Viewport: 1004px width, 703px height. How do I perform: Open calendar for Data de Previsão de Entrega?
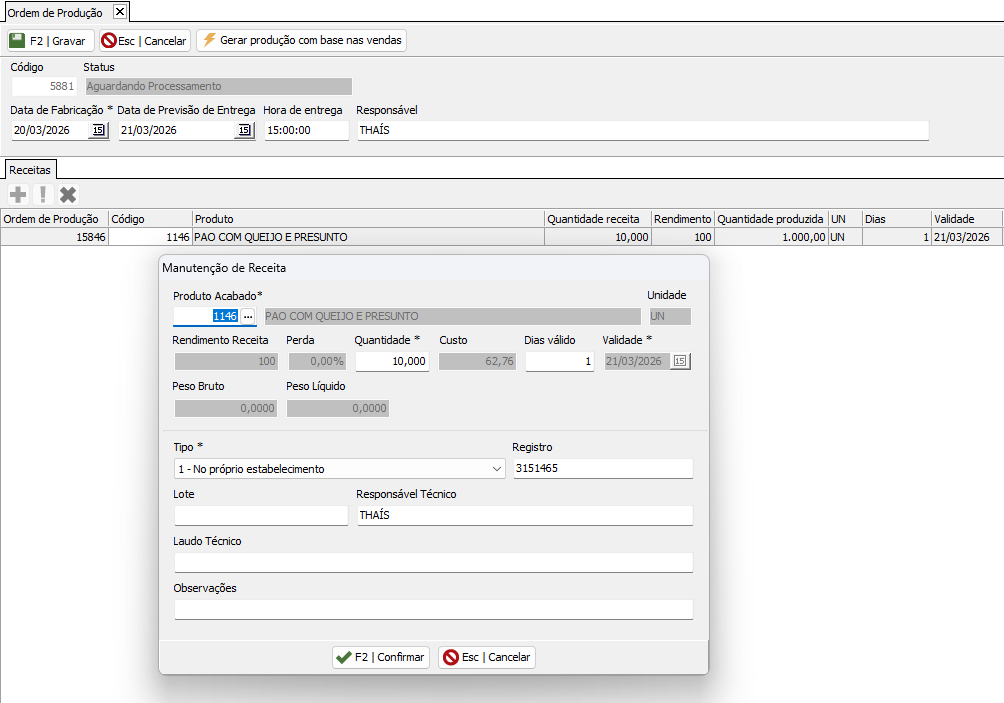(244, 130)
